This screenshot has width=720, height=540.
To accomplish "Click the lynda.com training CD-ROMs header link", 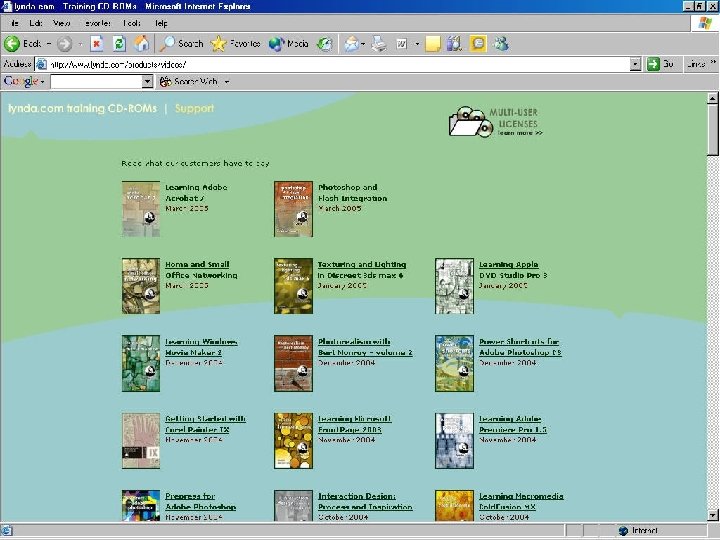I will [82, 108].
